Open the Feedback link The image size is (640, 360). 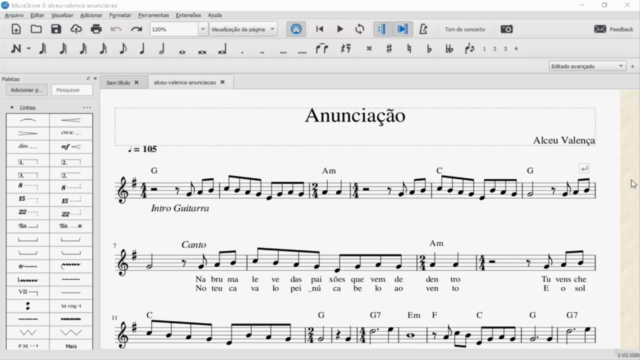[x=613, y=29]
